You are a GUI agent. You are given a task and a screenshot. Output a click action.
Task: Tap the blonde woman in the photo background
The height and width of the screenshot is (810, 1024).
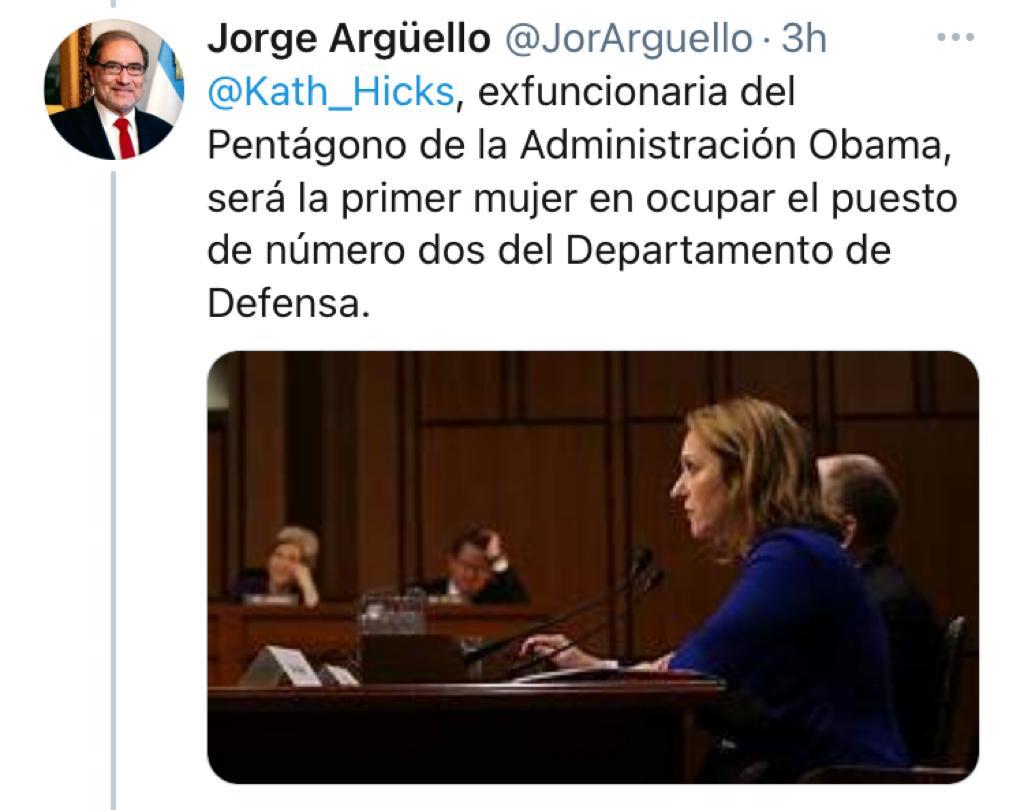284,565
